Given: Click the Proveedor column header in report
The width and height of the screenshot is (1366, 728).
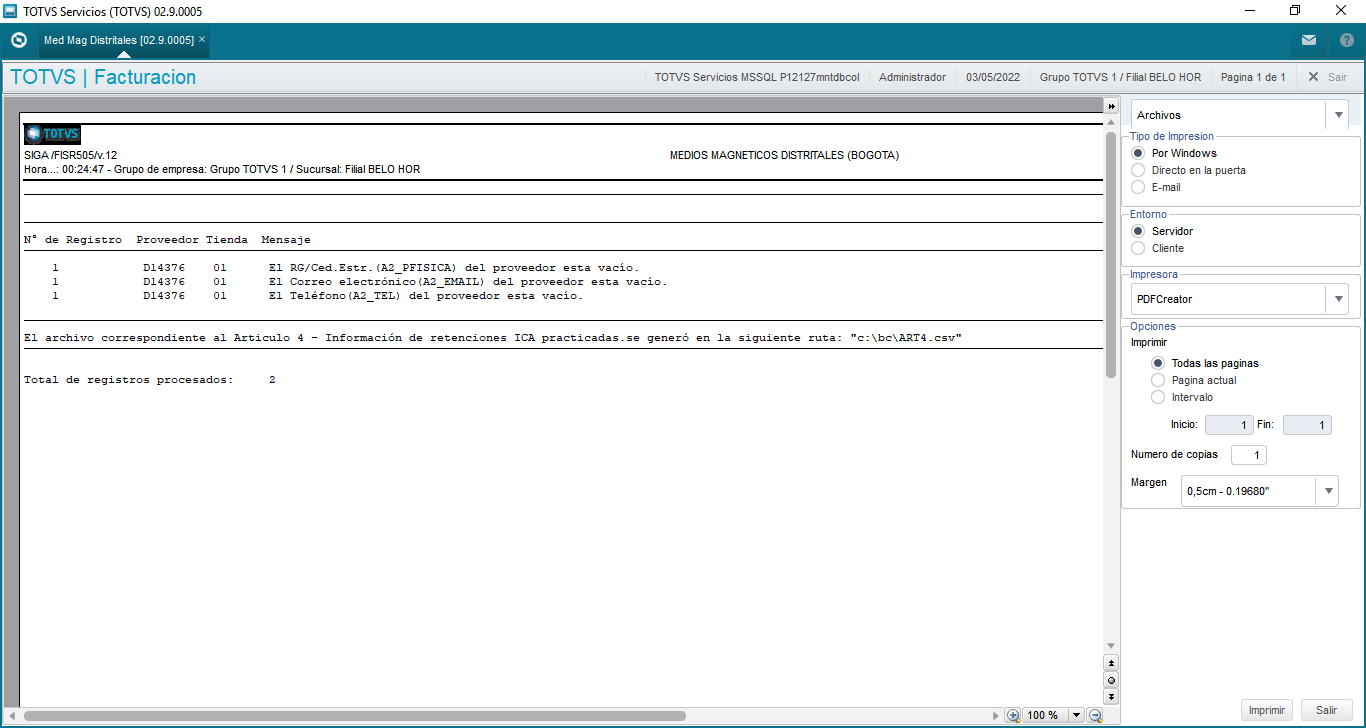Looking at the screenshot, I should [168, 240].
